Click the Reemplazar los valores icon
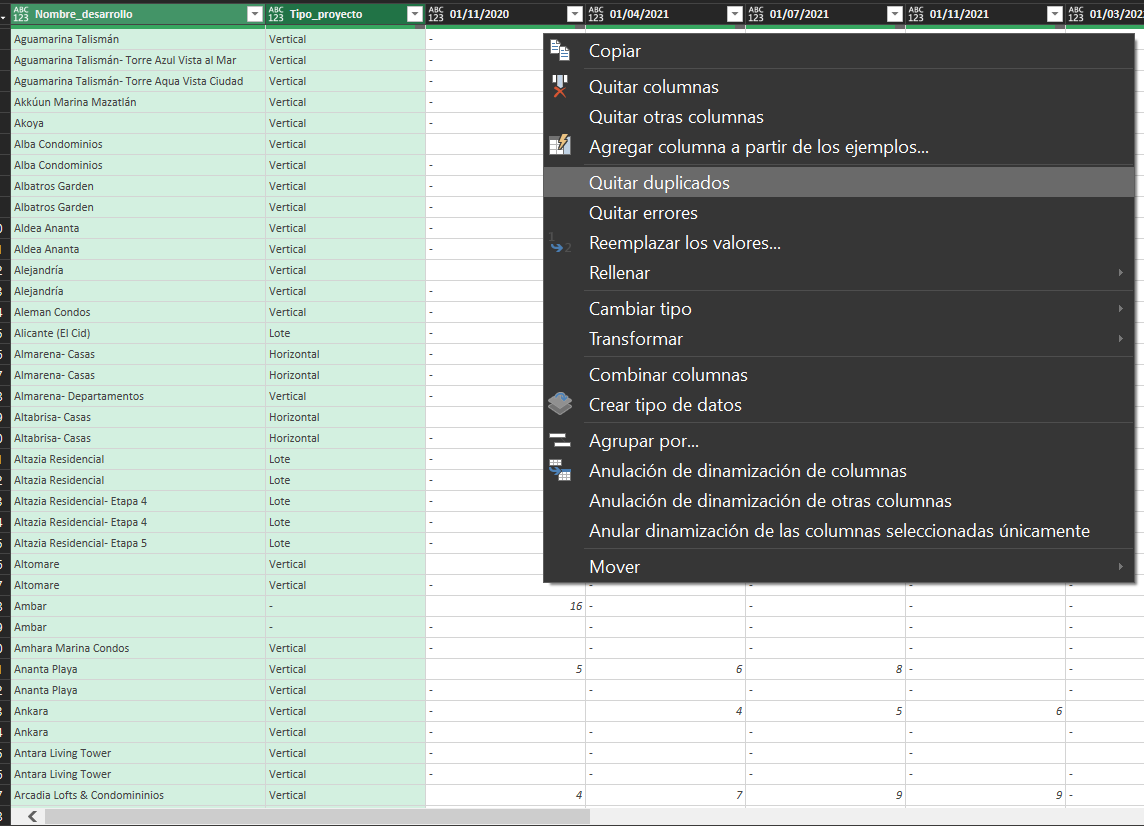This screenshot has width=1144, height=826. 560,243
